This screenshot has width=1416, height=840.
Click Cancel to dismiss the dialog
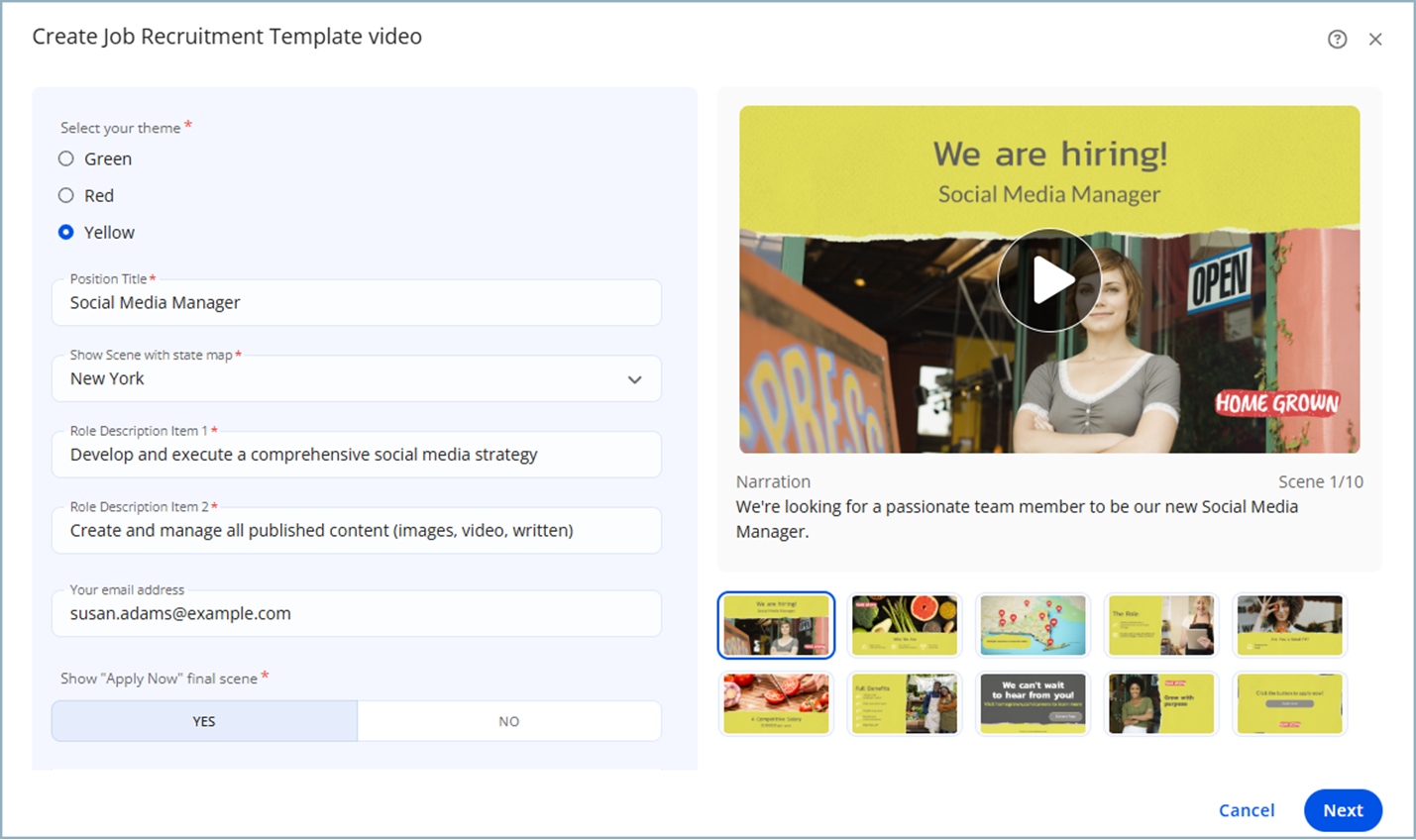point(1247,810)
